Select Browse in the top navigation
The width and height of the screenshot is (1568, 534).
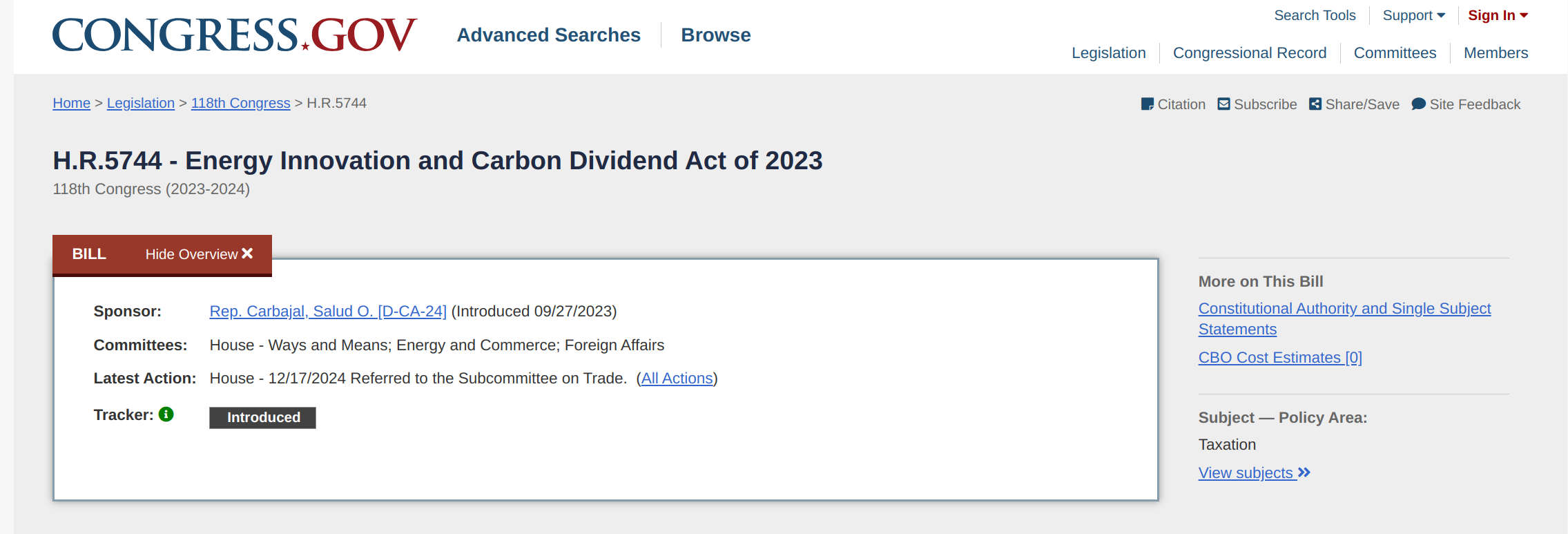pos(715,35)
